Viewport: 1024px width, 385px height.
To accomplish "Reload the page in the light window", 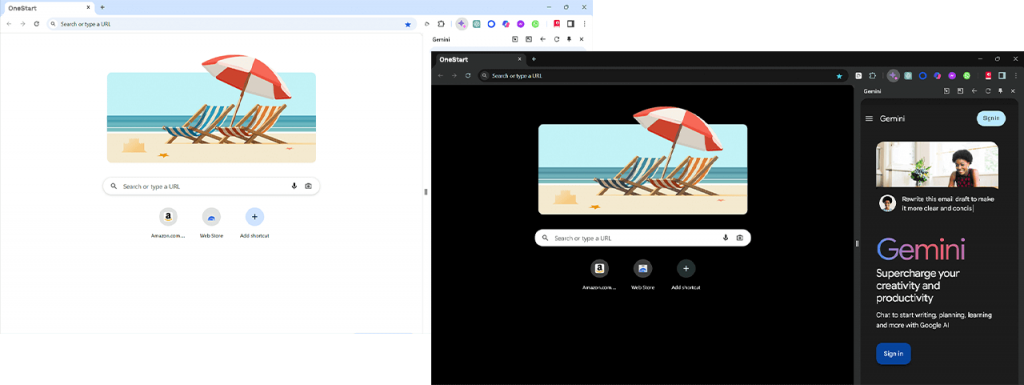I will (37, 24).
